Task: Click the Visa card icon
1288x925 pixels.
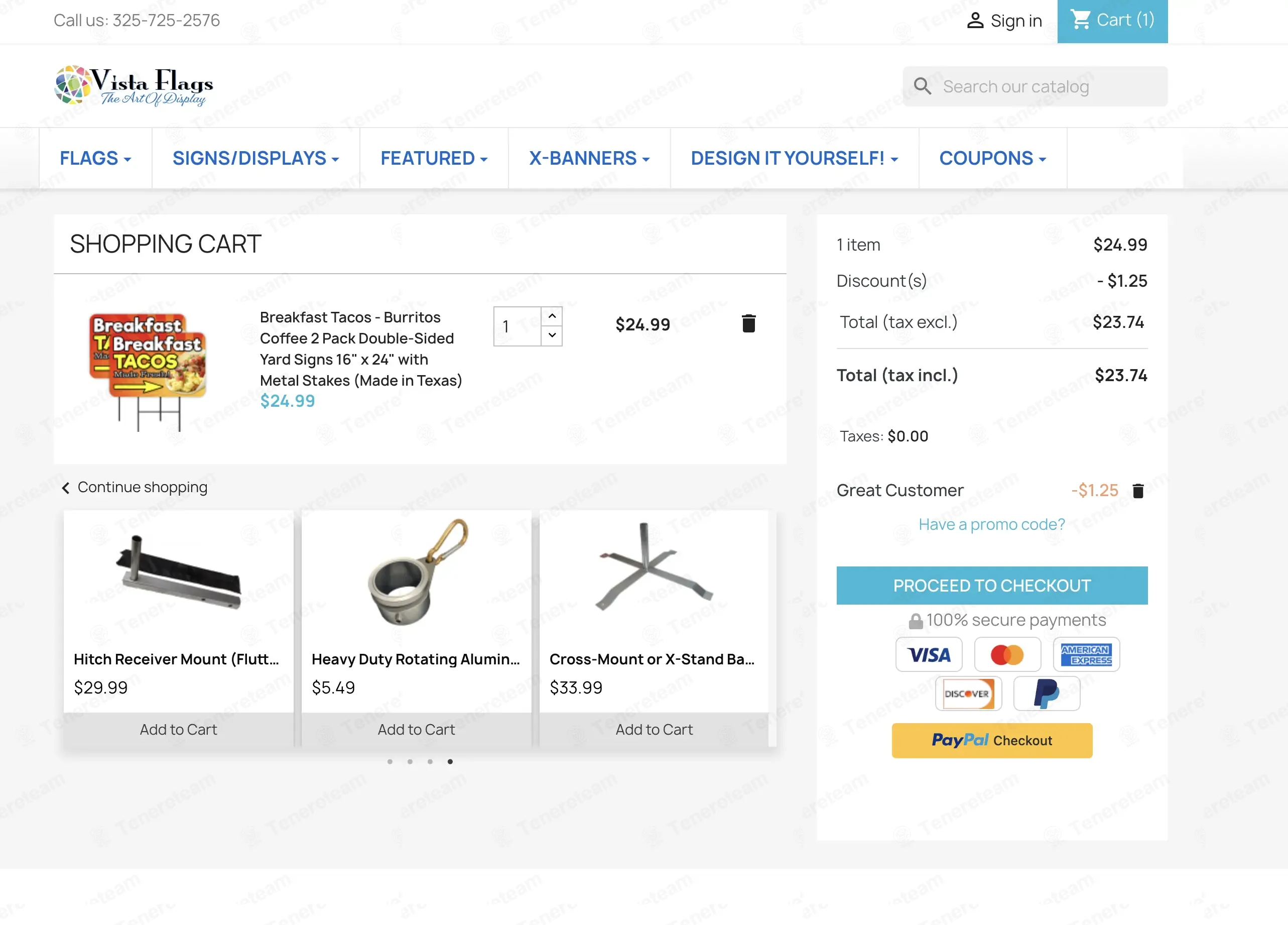Action: (929, 654)
